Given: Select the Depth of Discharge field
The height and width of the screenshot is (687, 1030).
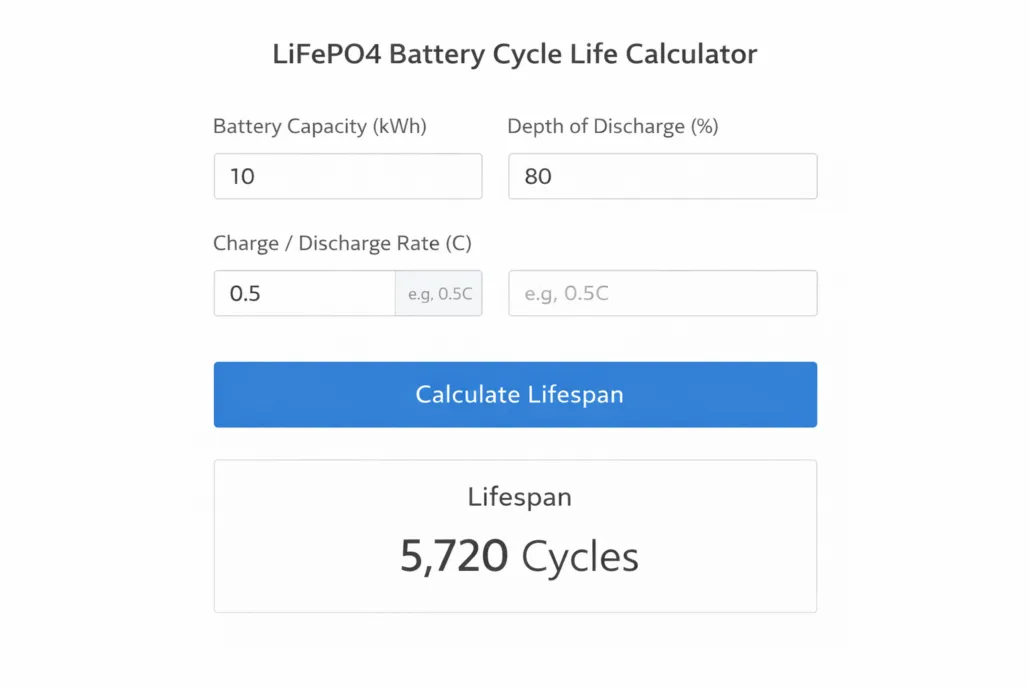Looking at the screenshot, I should point(662,176).
